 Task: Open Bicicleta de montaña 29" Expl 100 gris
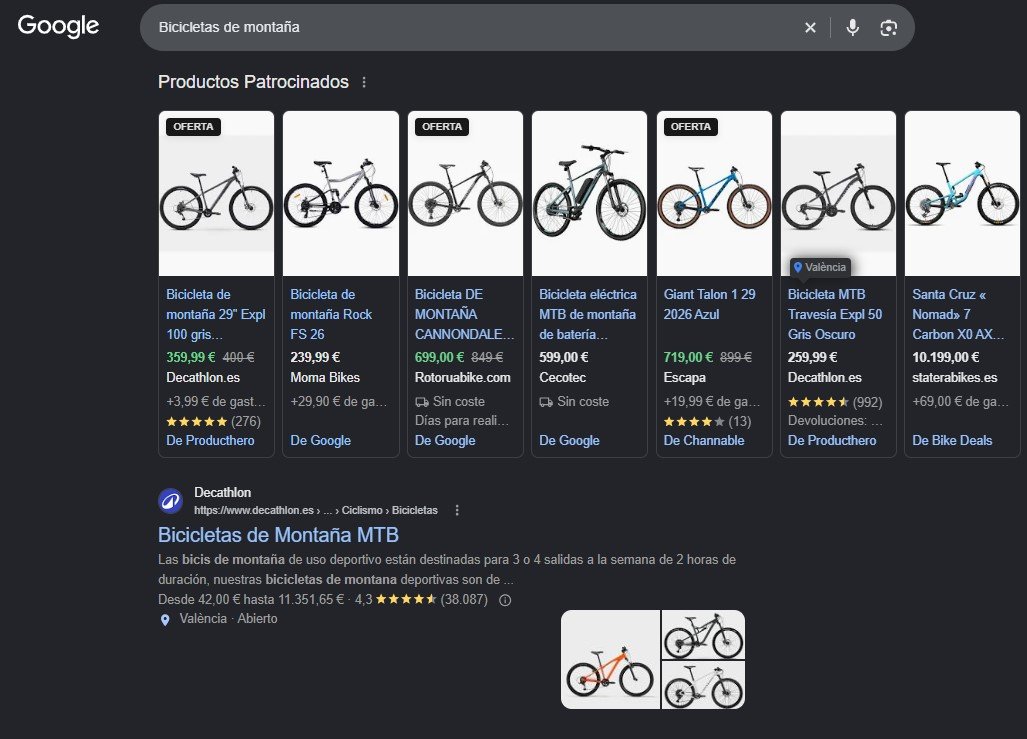click(215, 314)
